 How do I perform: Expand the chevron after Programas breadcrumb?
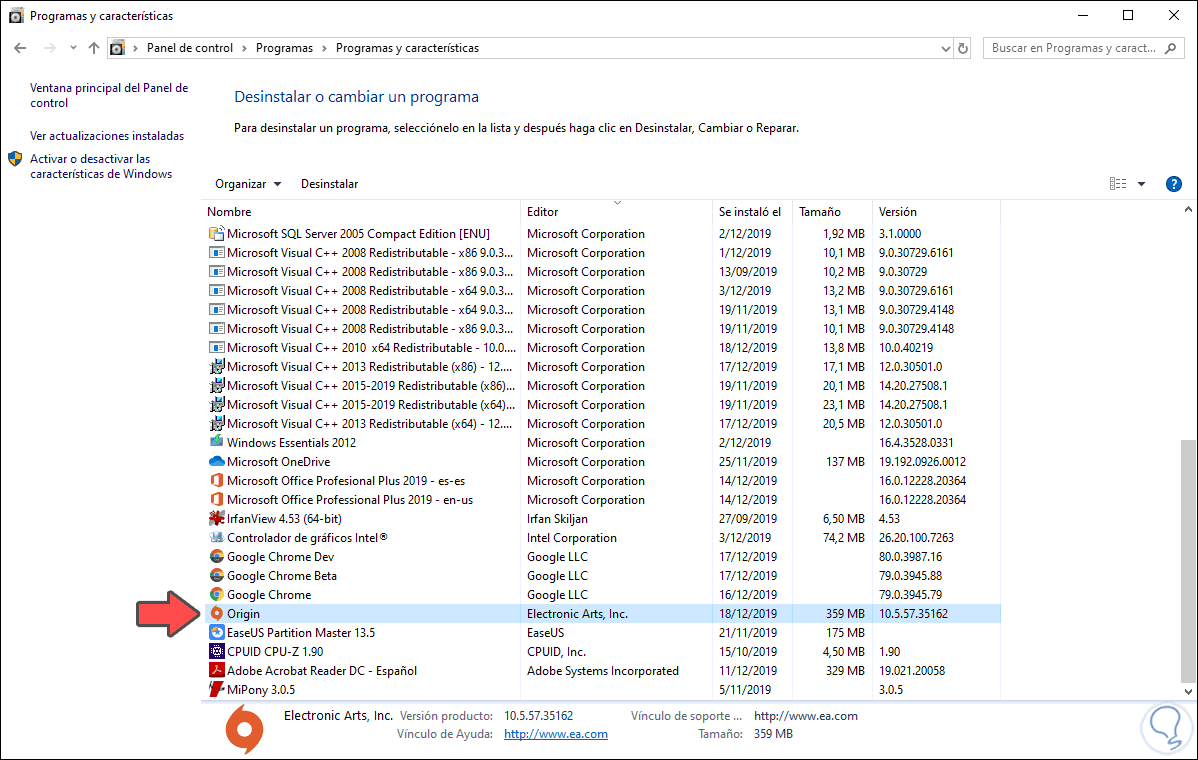(x=324, y=48)
